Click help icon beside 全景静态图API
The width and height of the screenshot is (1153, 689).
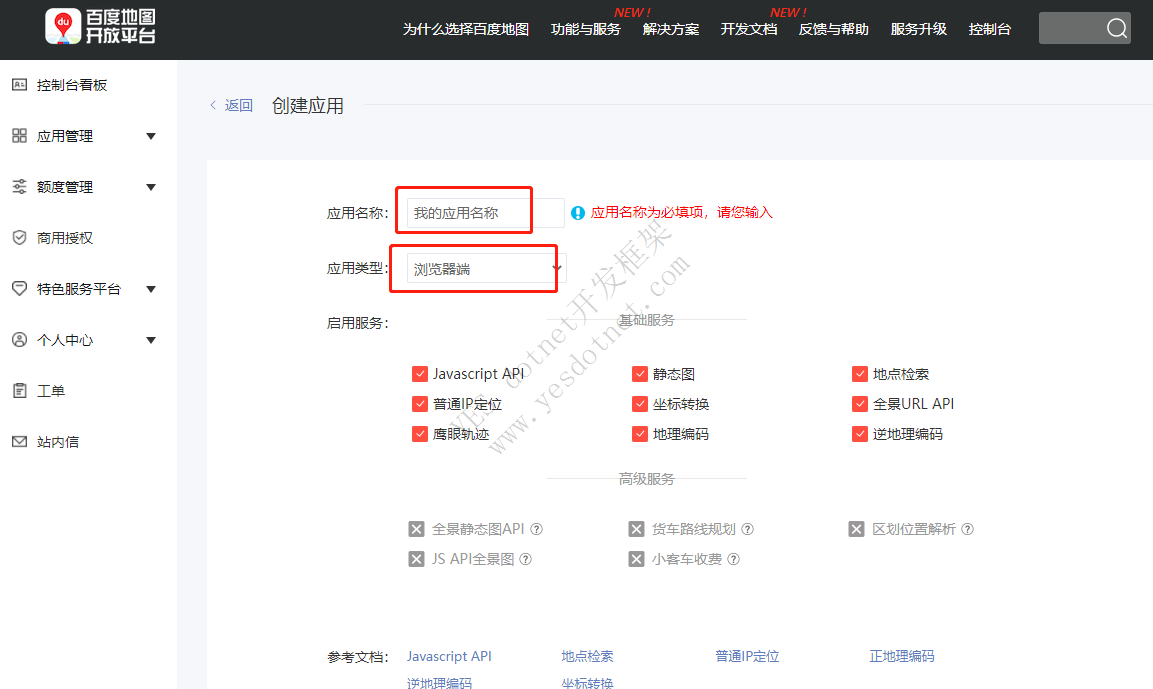coord(537,529)
